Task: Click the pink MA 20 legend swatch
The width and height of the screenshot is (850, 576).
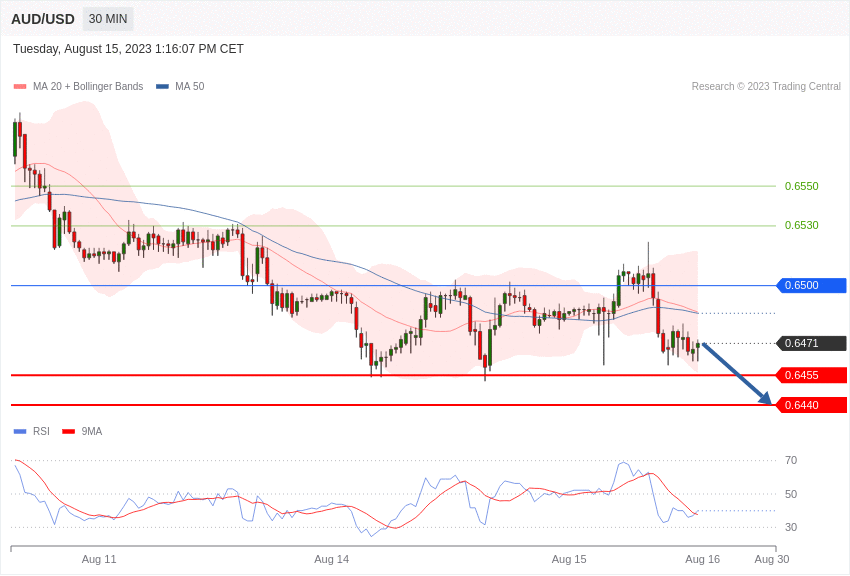Action: [x=20, y=86]
